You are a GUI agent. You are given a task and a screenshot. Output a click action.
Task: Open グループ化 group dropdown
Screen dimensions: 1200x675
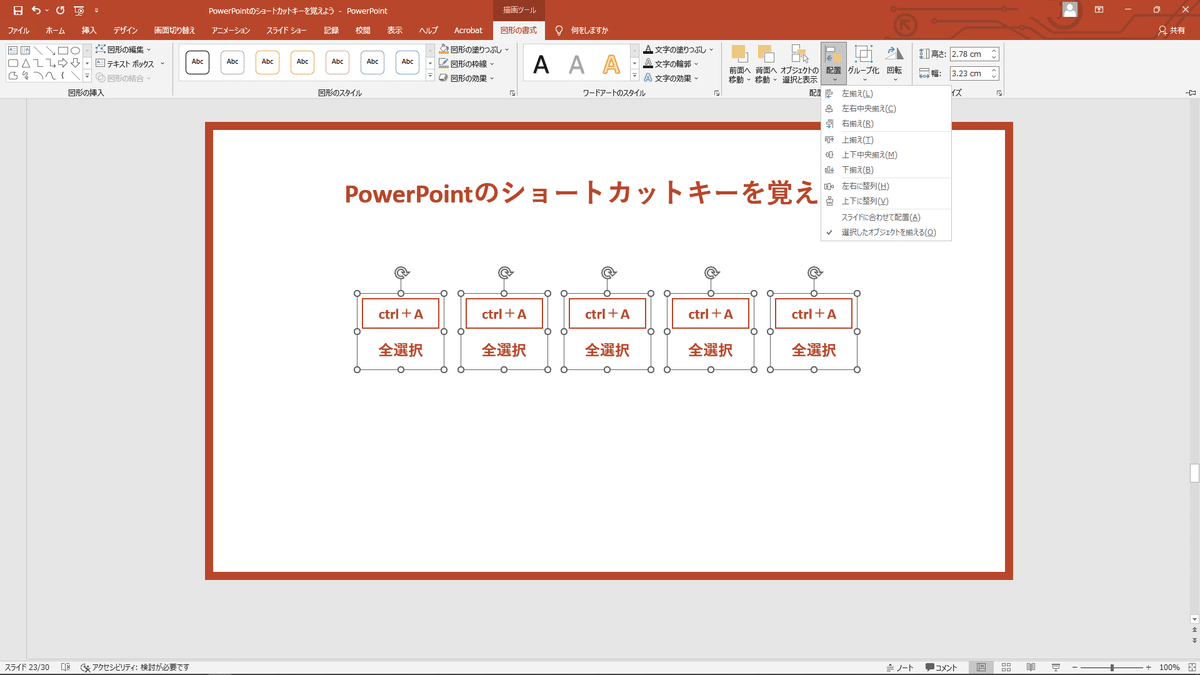coord(864,64)
